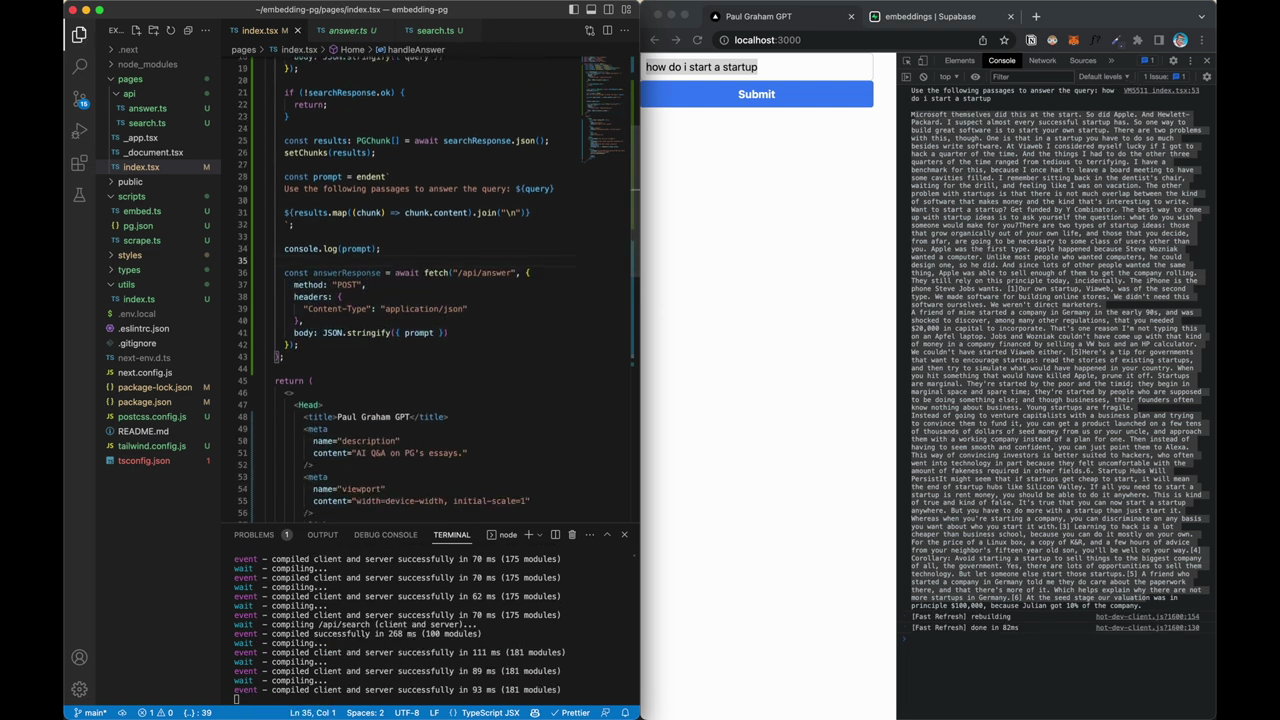Open DevTools settings gear
The height and width of the screenshot is (720, 1280).
tap(1173, 61)
